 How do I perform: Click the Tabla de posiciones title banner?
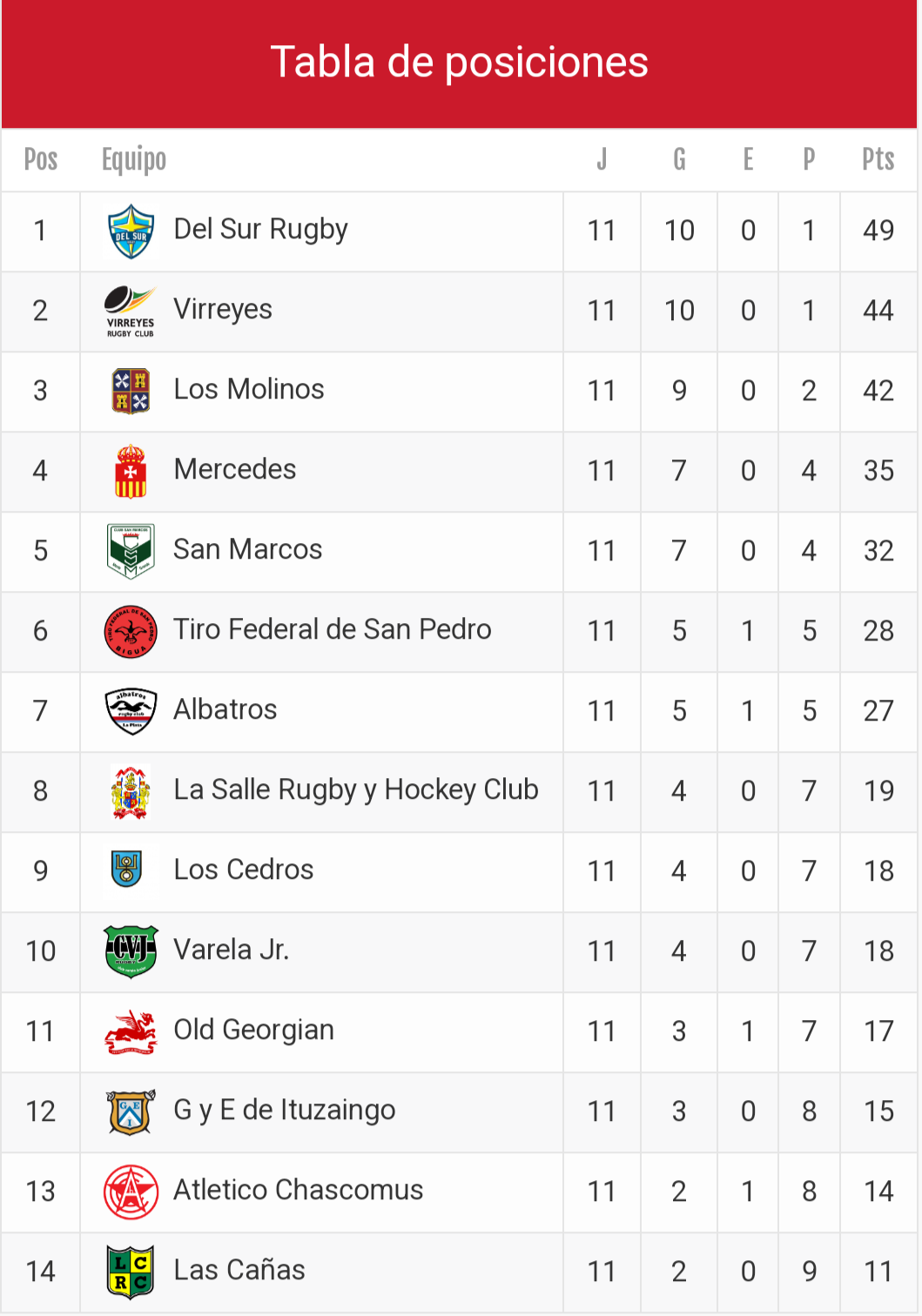pyautogui.click(x=460, y=64)
